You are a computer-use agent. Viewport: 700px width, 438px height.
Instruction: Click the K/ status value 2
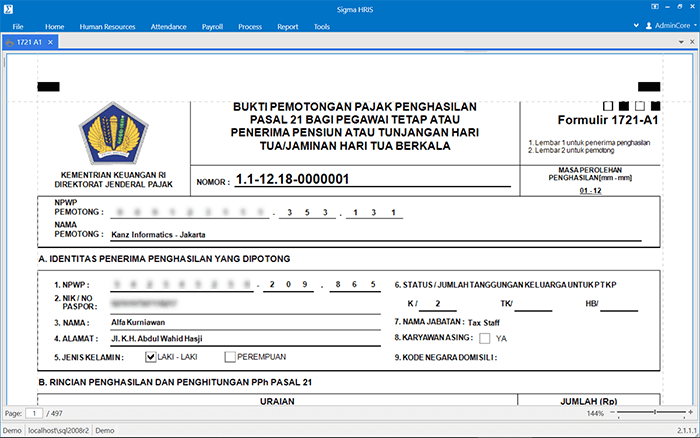pos(438,303)
